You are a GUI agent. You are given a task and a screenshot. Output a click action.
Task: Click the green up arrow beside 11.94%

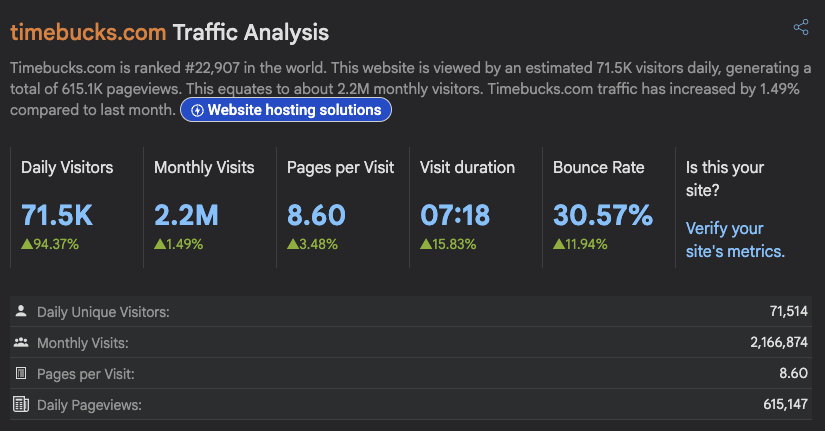pyautogui.click(x=558, y=244)
